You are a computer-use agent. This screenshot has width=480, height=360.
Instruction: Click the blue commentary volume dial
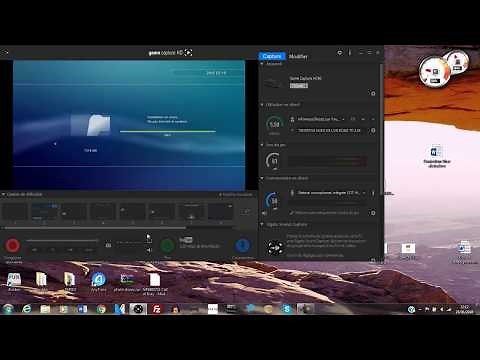click(x=273, y=200)
